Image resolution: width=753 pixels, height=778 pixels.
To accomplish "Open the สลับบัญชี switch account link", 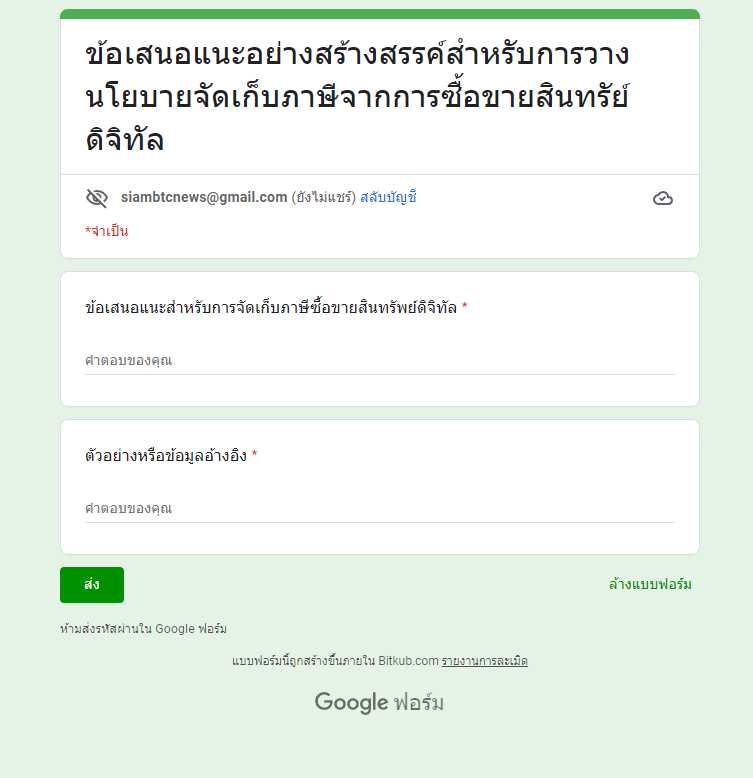I will click(388, 197).
